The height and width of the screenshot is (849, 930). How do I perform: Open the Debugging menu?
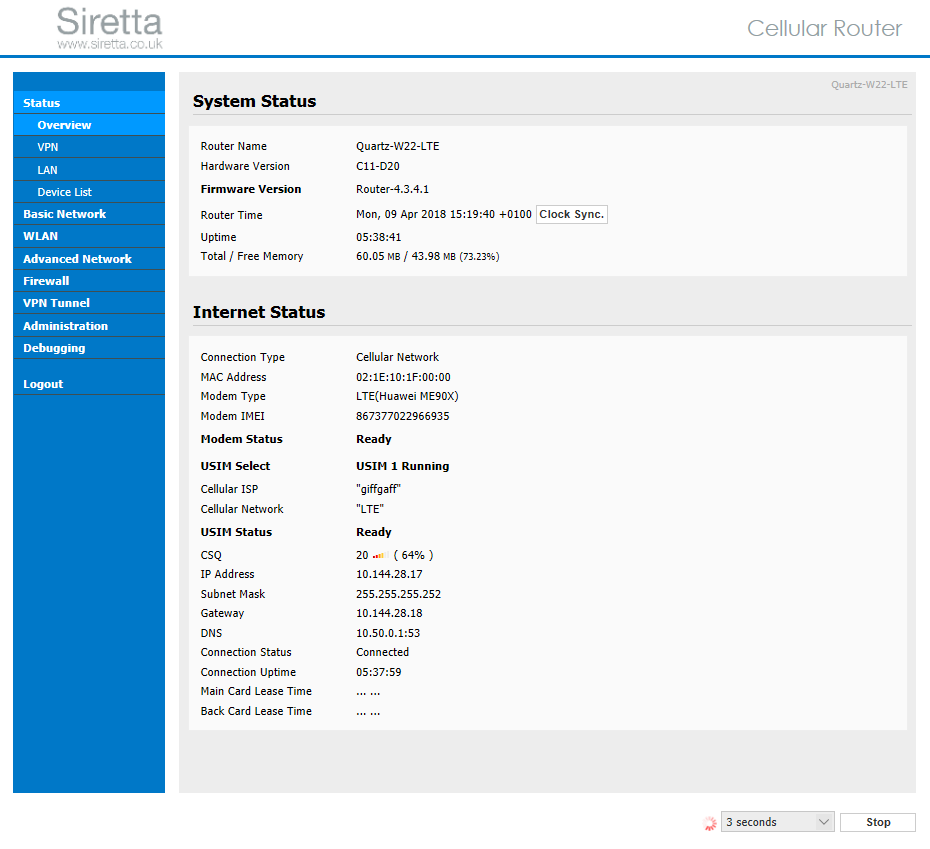(89, 348)
